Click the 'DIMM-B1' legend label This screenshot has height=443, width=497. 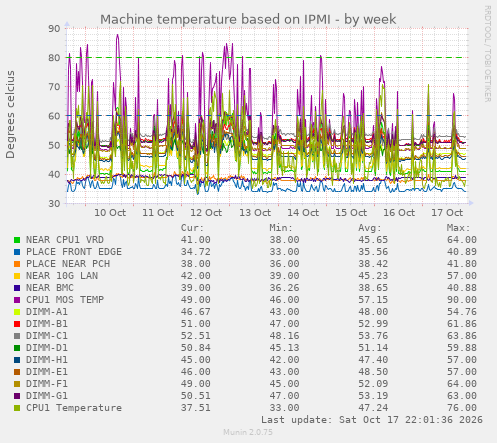pyautogui.click(x=47, y=324)
